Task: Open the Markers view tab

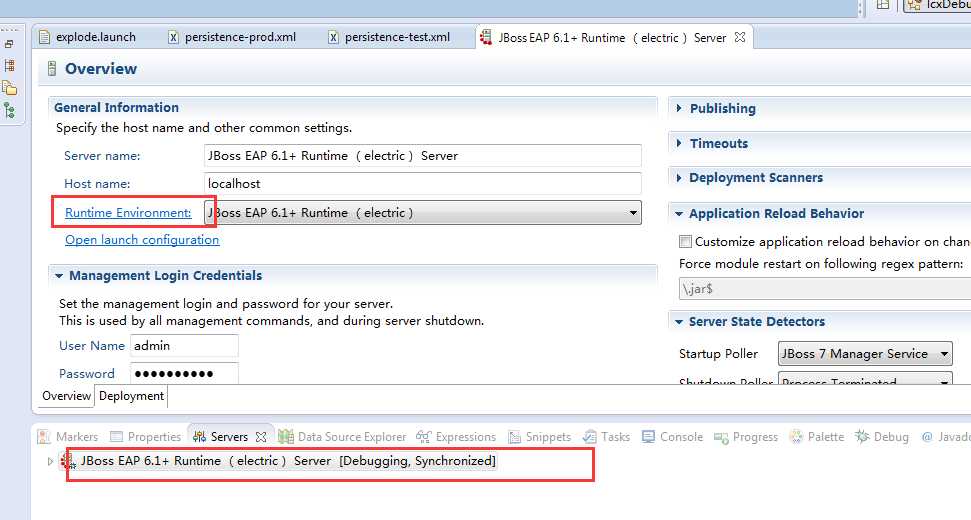Action: tap(67, 437)
